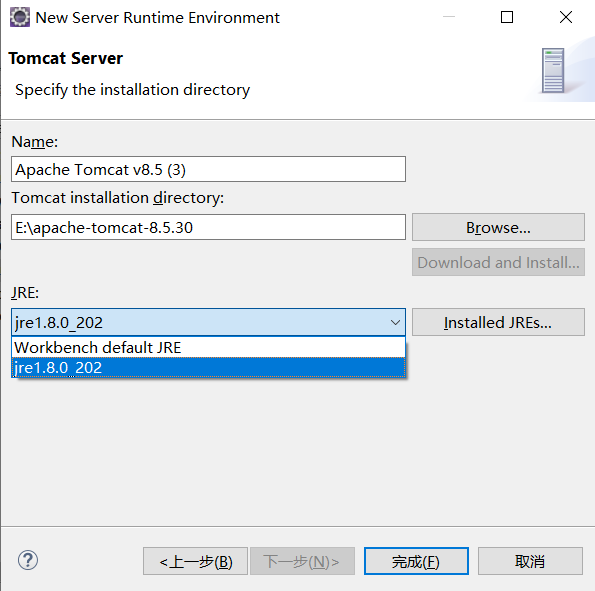Click the Eclipse gear icon in title bar
595x591 pixels.
tap(19, 17)
